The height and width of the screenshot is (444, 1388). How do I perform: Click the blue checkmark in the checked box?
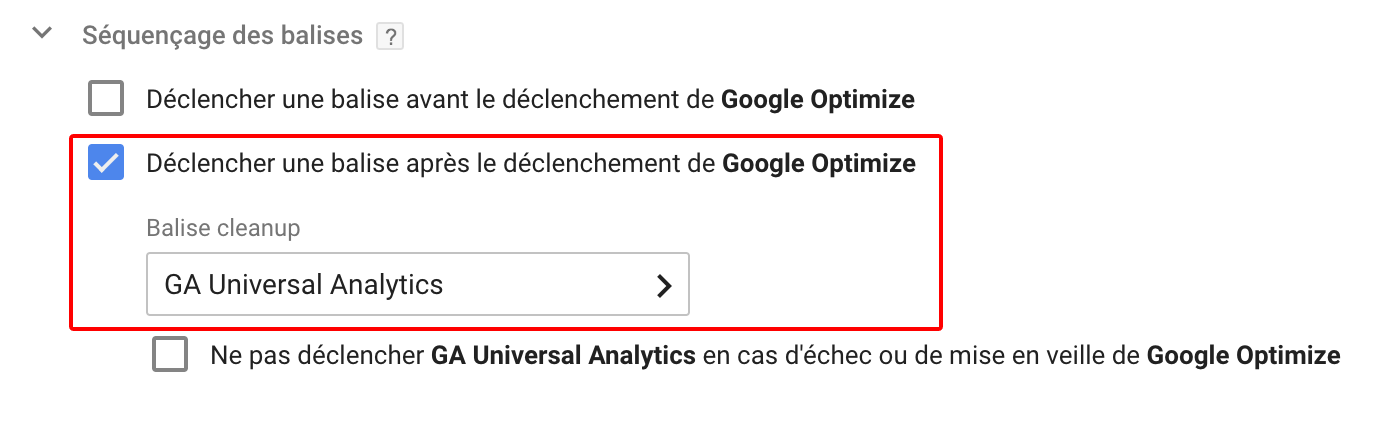pyautogui.click(x=106, y=163)
